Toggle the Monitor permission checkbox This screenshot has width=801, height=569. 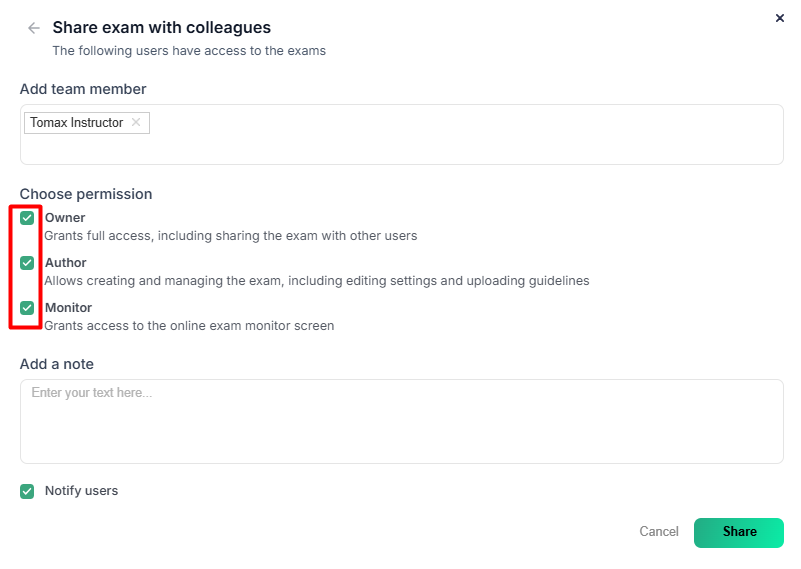click(x=27, y=308)
